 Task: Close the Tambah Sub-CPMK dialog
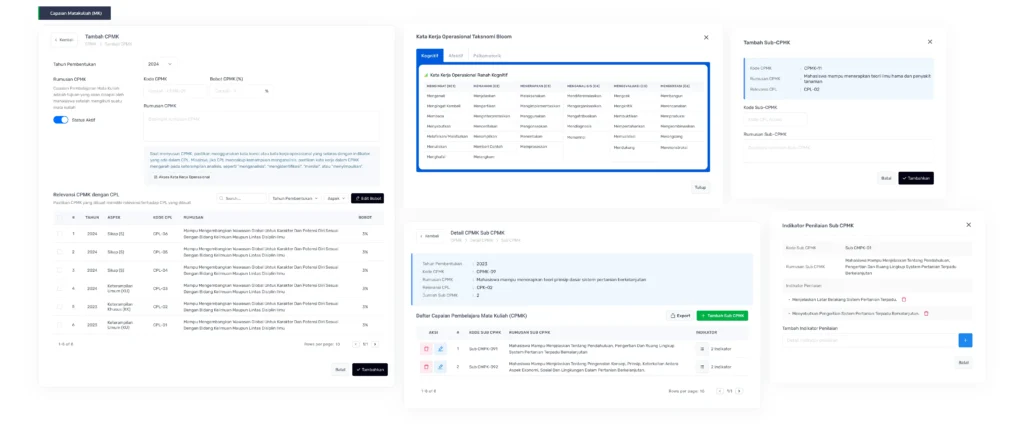point(930,42)
